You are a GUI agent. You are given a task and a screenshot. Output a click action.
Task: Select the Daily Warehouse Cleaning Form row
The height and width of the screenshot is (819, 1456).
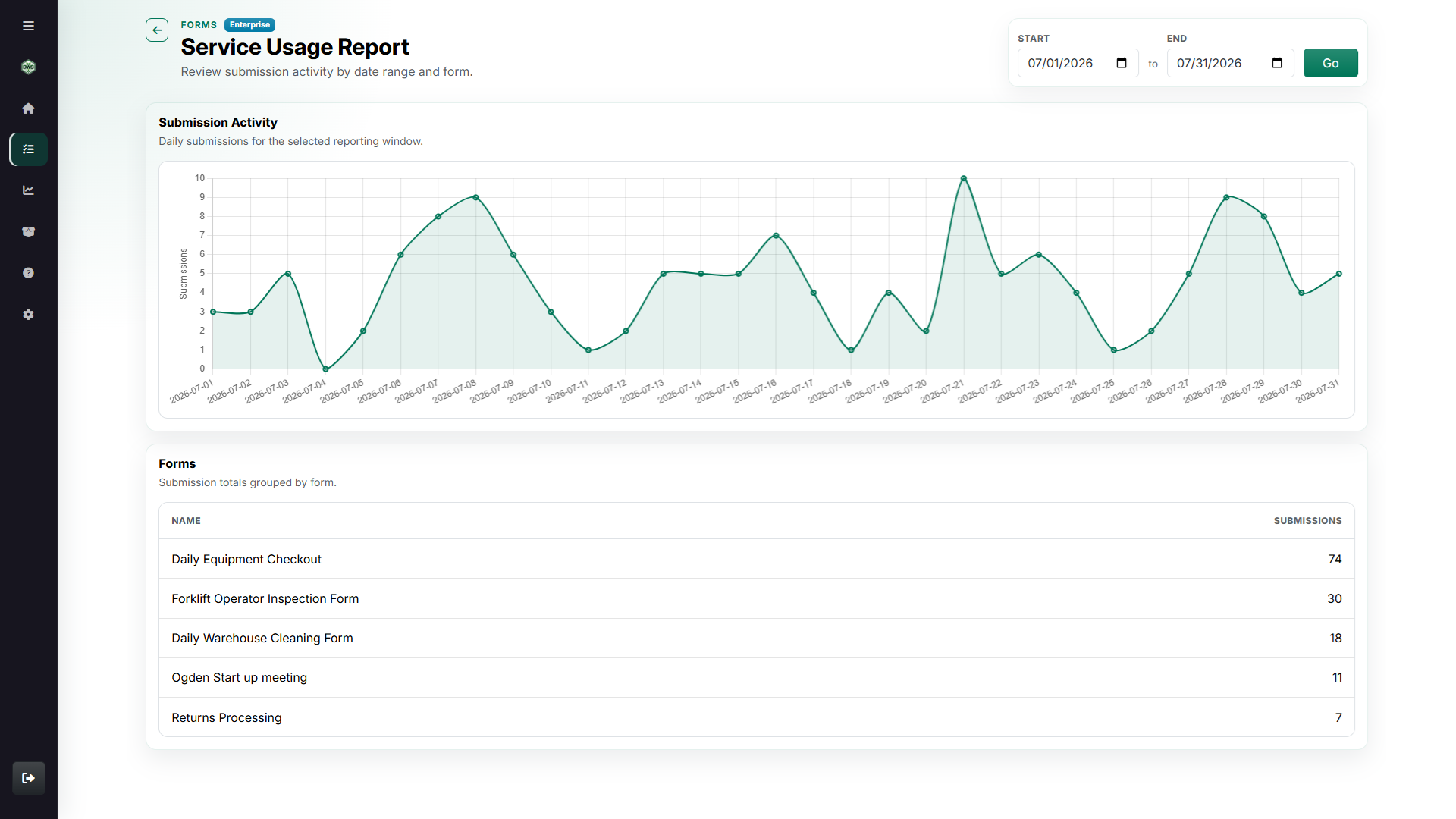pos(756,638)
